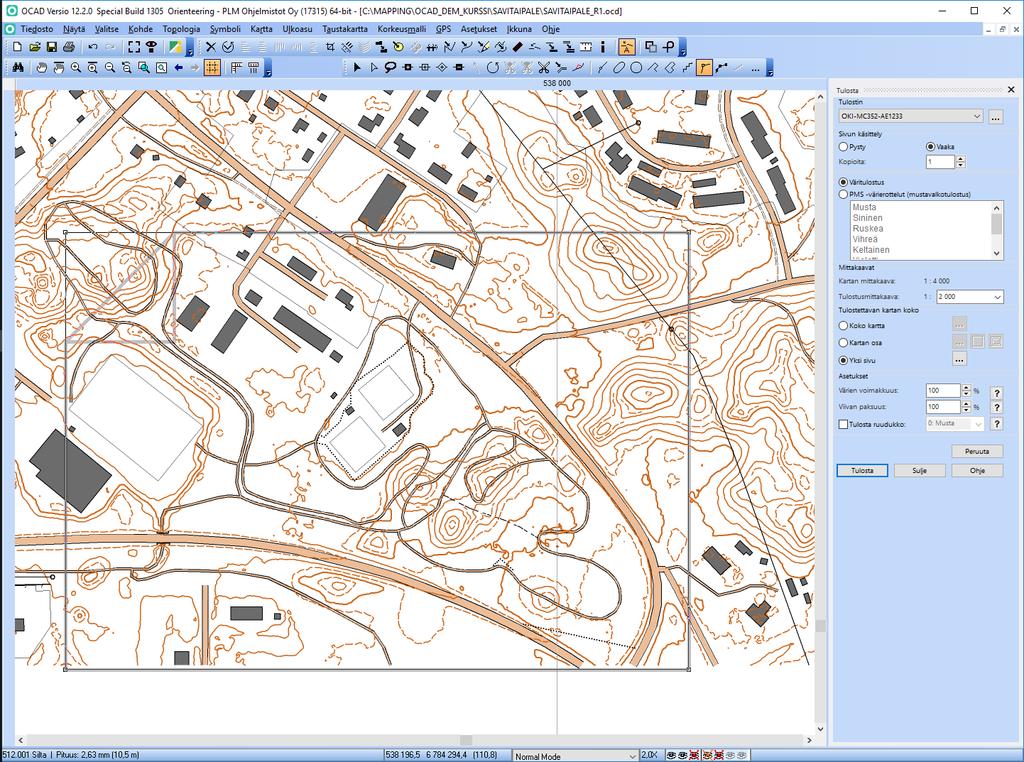
Task: Click the Sulje button
Action: click(x=920, y=470)
